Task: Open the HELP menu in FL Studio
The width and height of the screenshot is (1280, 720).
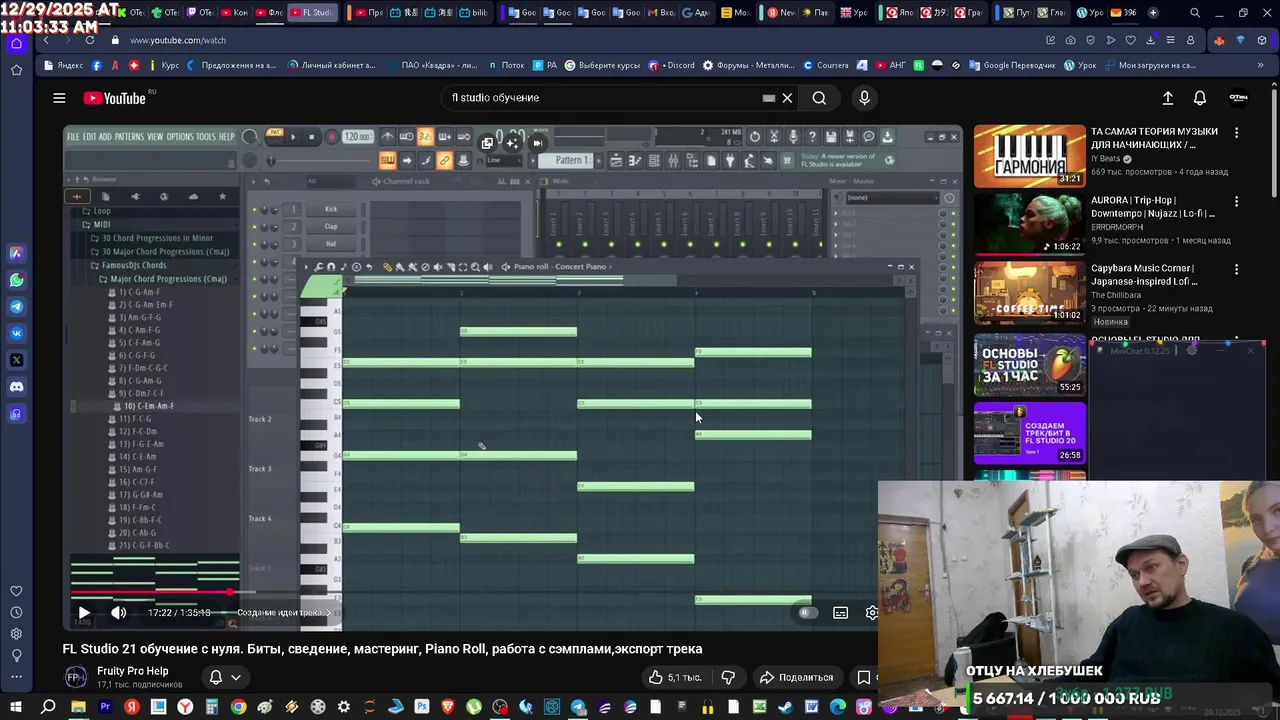Action: [227, 137]
